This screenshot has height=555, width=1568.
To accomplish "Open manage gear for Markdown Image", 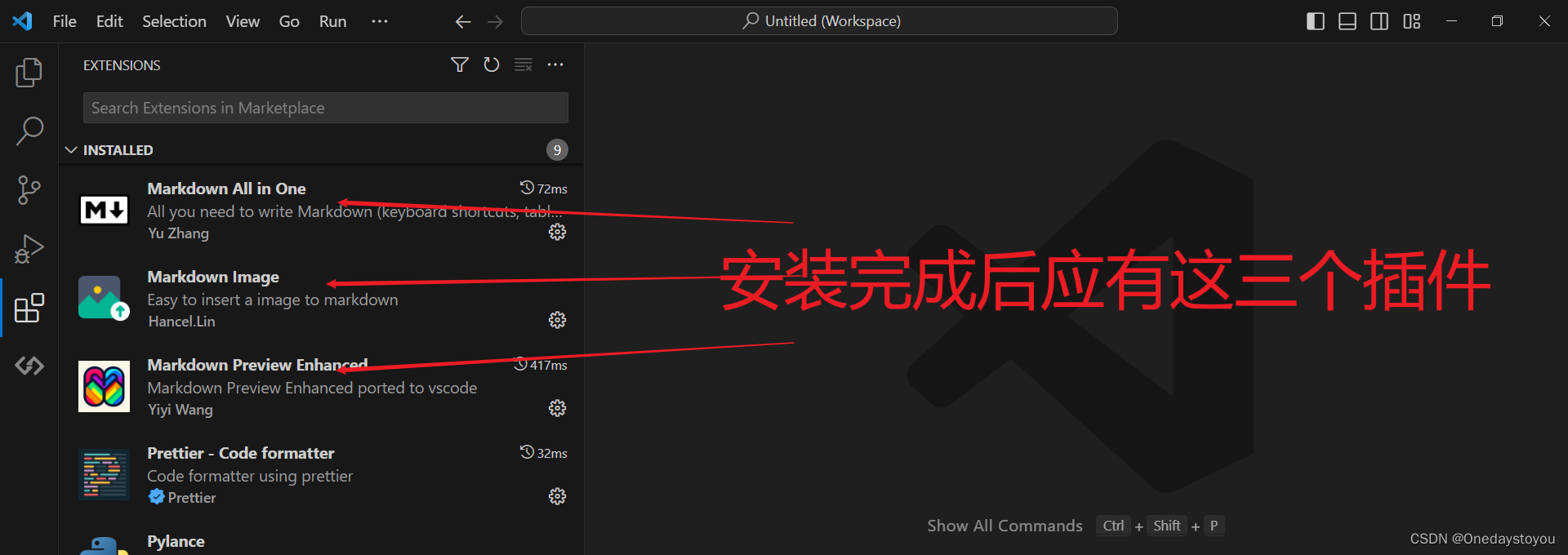I will click(x=557, y=320).
